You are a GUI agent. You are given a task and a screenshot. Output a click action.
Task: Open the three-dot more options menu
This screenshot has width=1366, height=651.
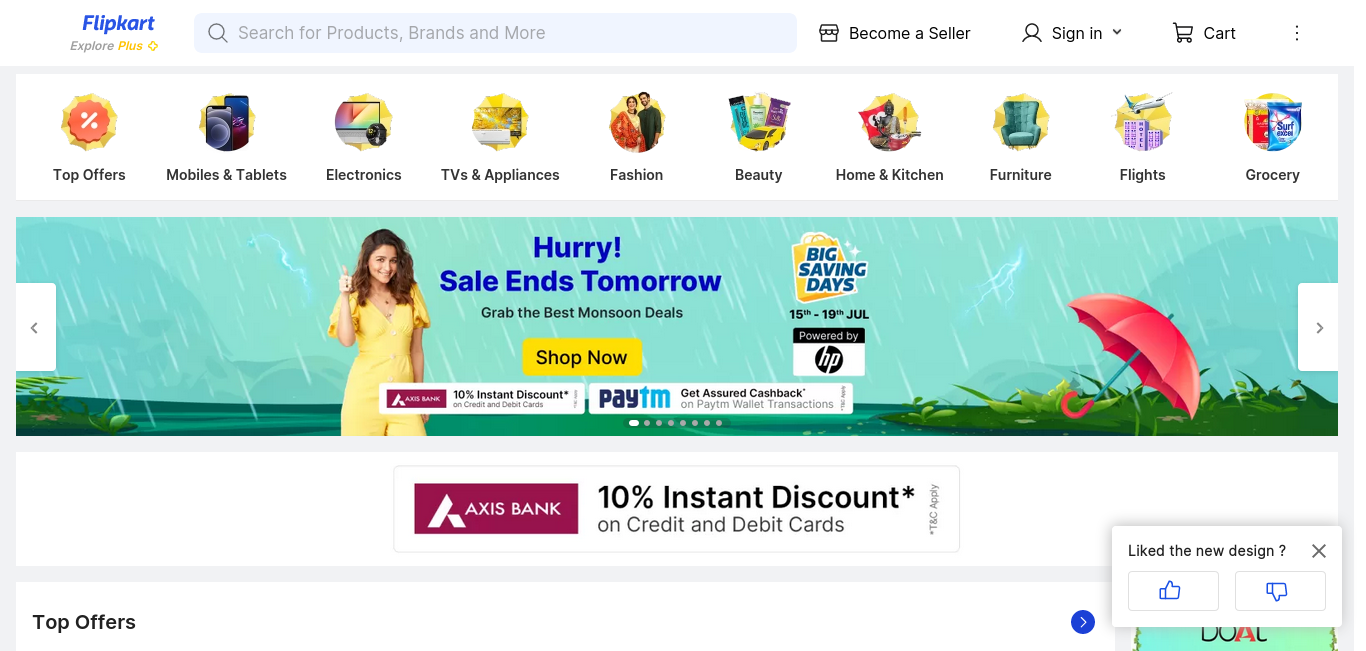[x=1297, y=33]
